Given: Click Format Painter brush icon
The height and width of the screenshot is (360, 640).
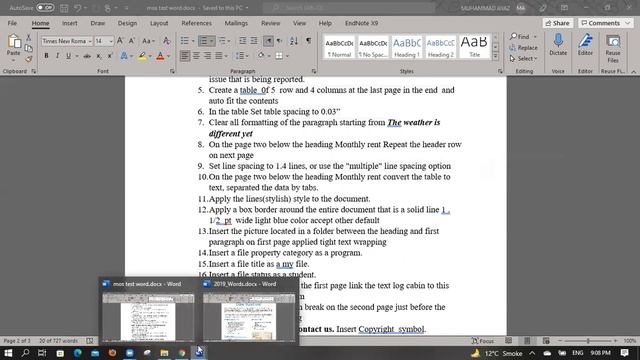Looking at the screenshot, I should click(29, 59).
